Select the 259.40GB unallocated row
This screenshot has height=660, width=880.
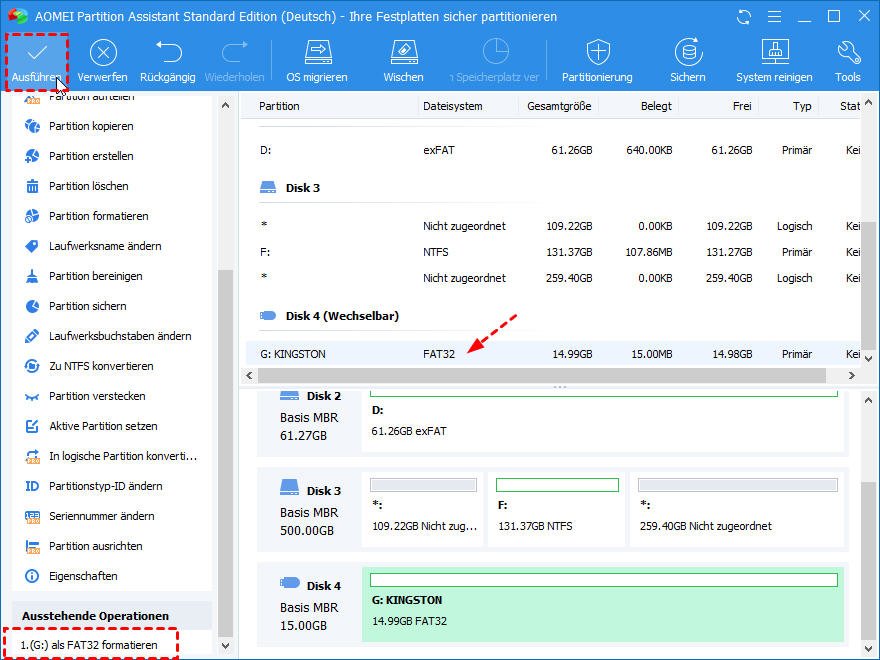[x=553, y=278]
